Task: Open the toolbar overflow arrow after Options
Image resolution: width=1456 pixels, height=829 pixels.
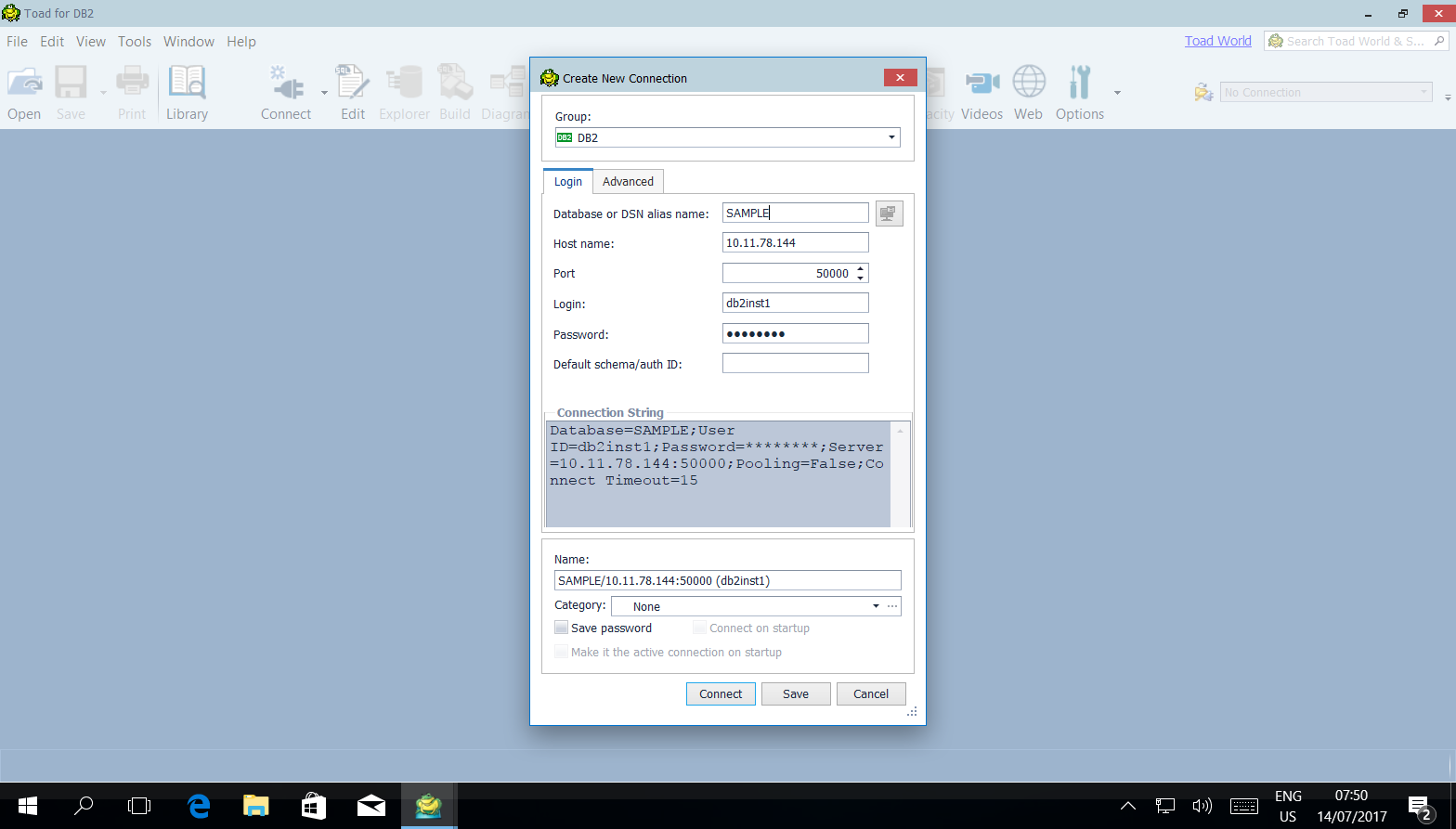Action: [1117, 93]
